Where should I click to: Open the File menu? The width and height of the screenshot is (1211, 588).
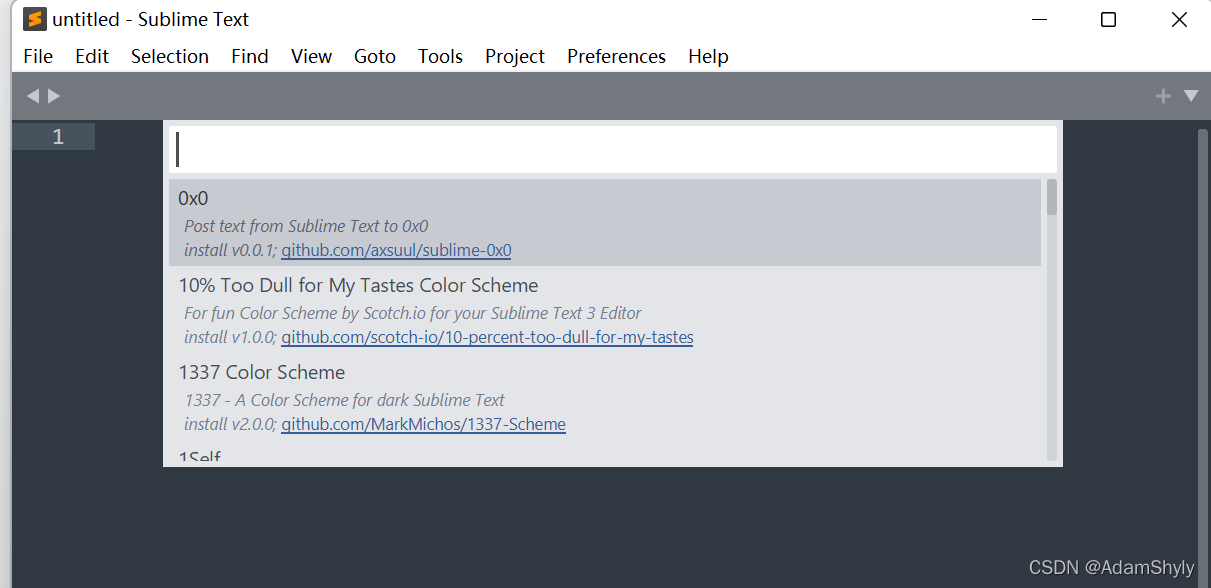point(38,56)
